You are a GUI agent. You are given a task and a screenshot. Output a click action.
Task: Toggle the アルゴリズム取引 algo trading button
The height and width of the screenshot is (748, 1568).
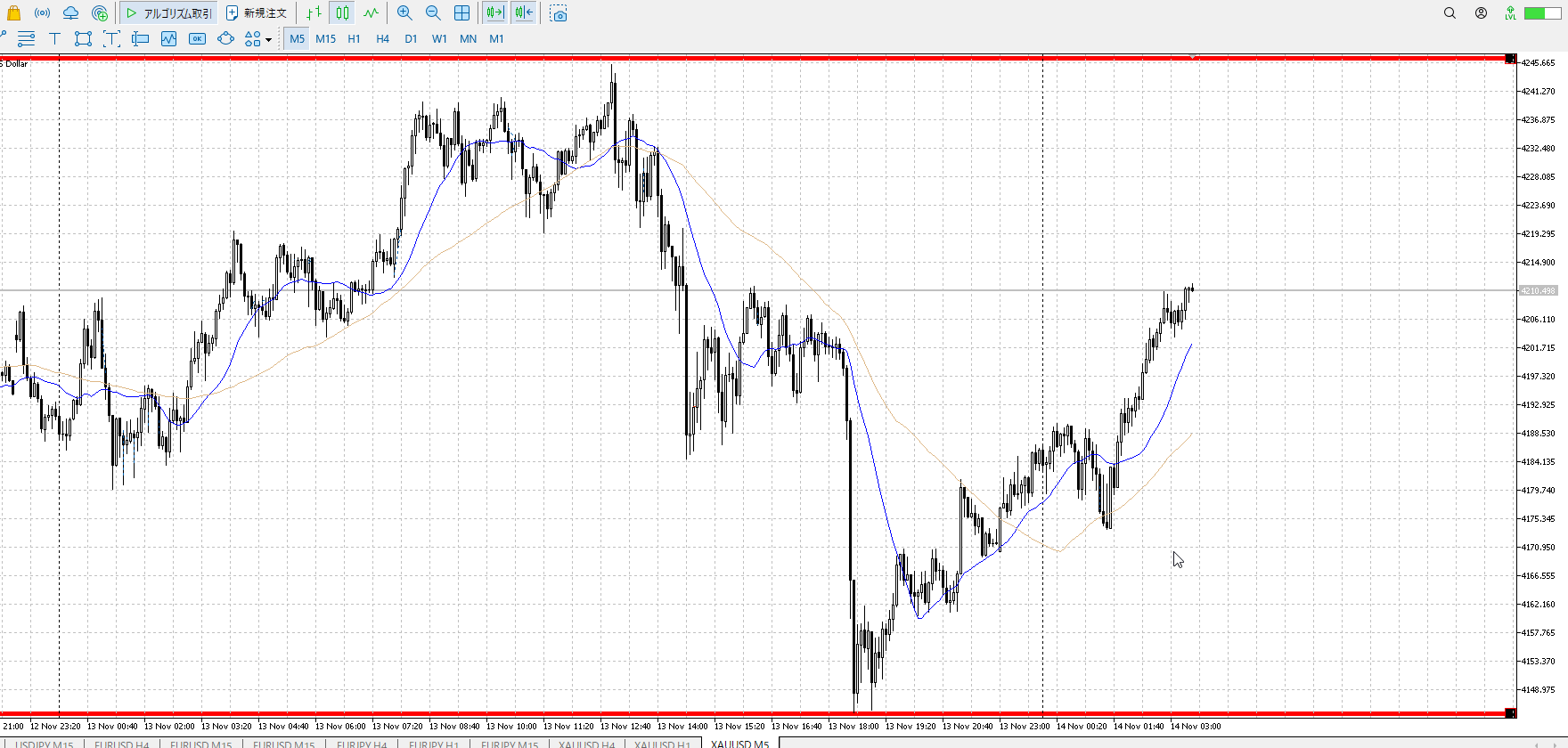[x=169, y=13]
